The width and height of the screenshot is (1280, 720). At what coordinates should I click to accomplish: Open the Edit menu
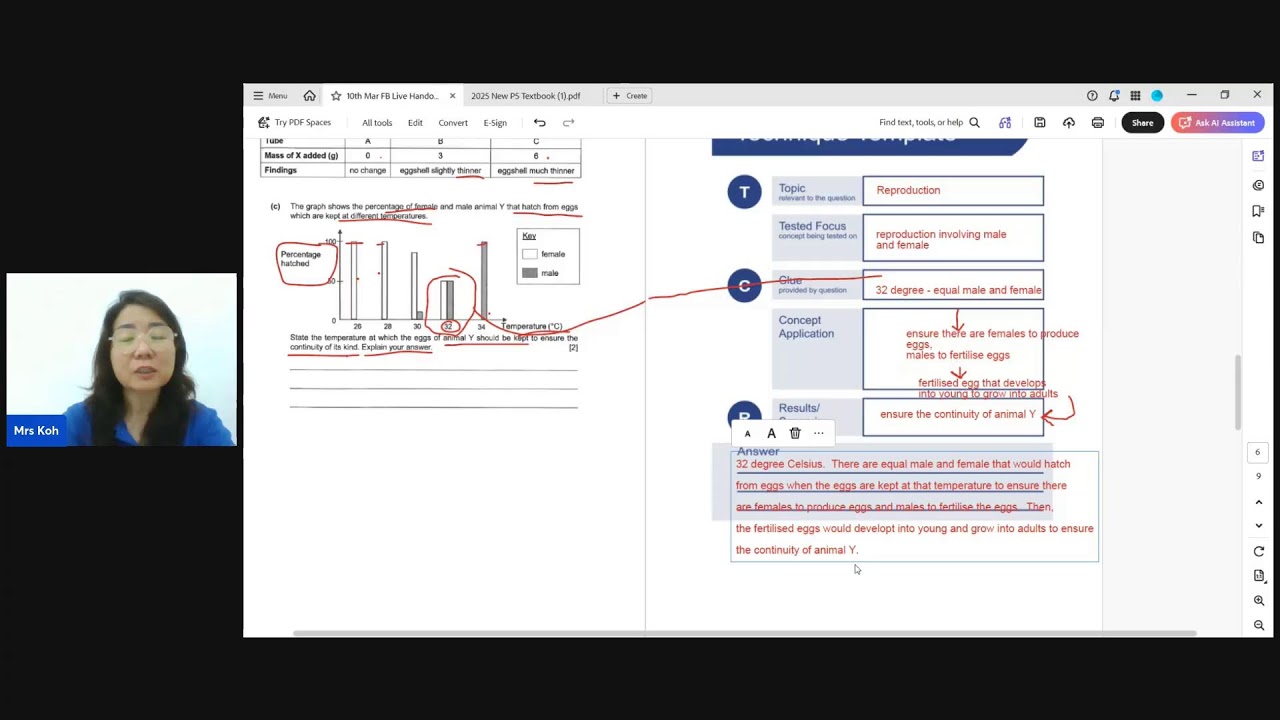[x=415, y=123]
